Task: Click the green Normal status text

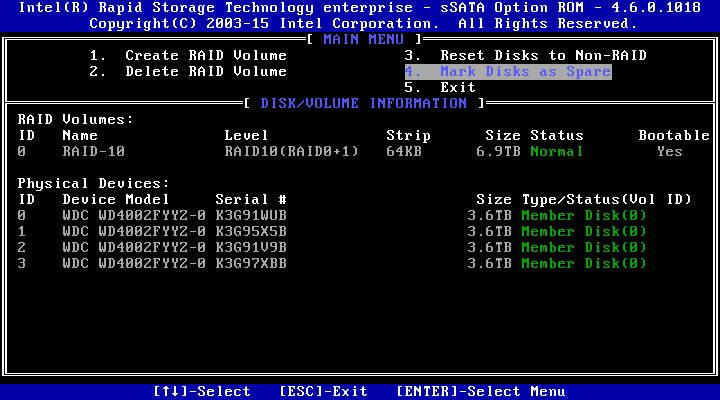Action: (556, 151)
